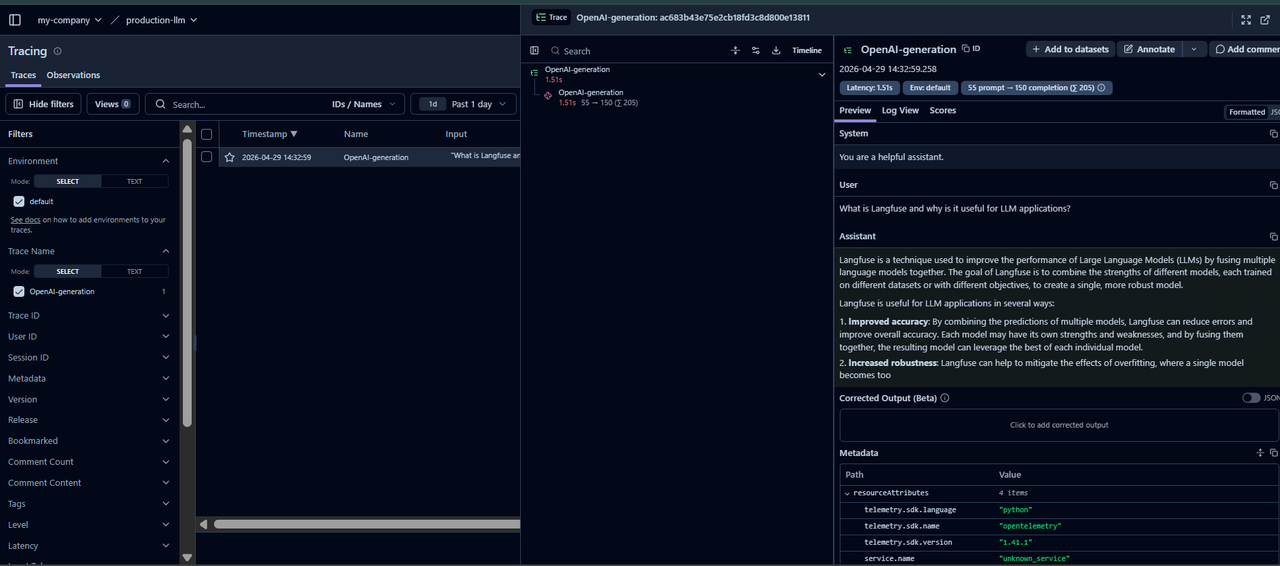This screenshot has height=566, width=1280.
Task: Set Environment filter mode to TEXT
Action: (134, 182)
